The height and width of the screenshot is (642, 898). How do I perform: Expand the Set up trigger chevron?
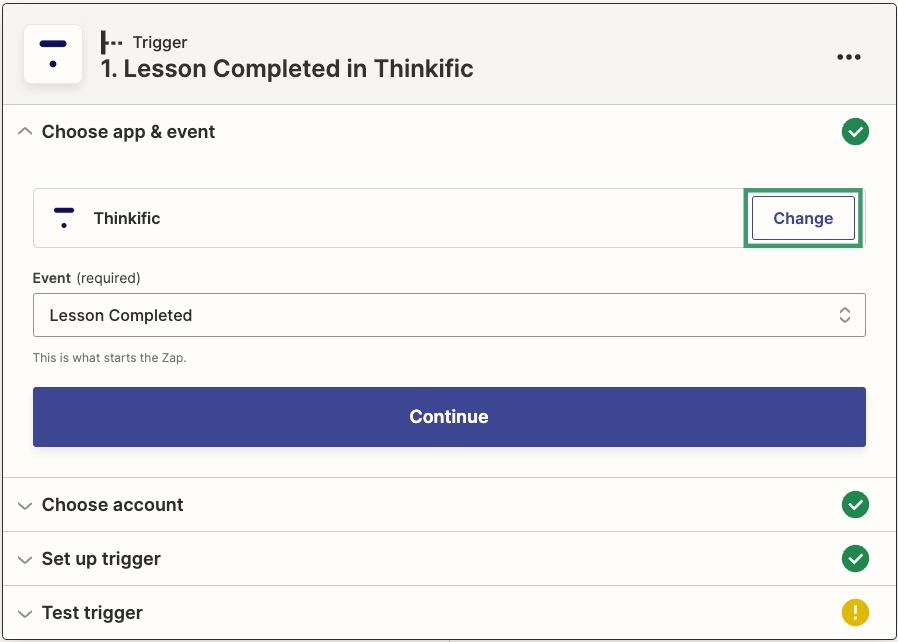coord(25,560)
